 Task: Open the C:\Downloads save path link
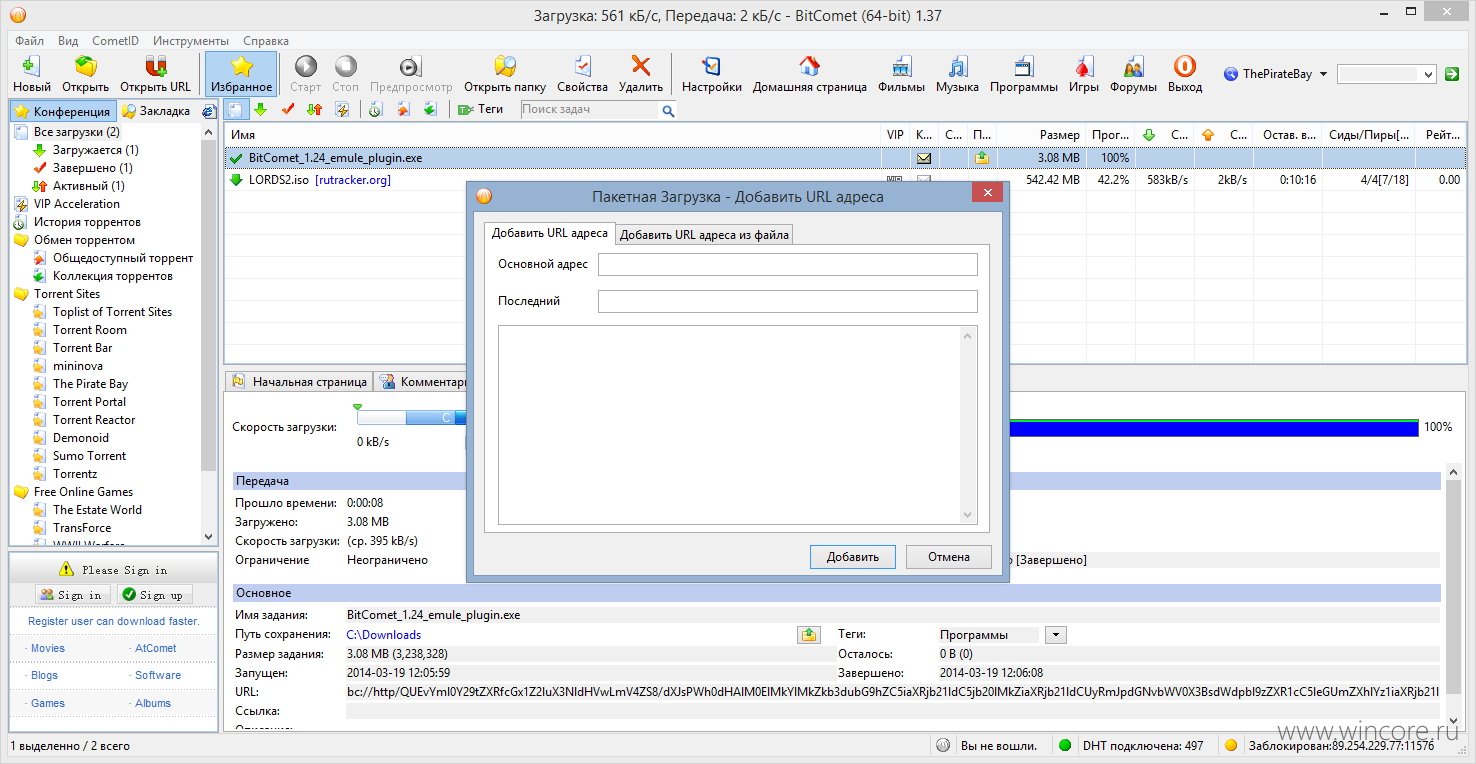384,635
